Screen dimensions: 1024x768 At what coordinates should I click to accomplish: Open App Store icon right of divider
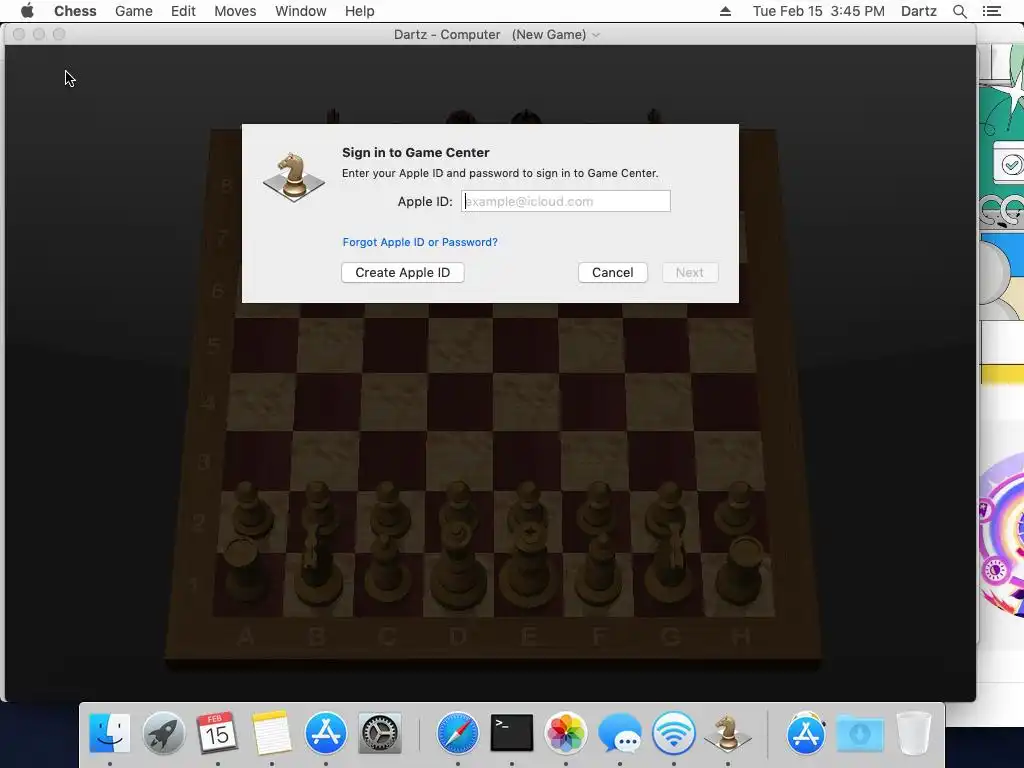(x=806, y=733)
